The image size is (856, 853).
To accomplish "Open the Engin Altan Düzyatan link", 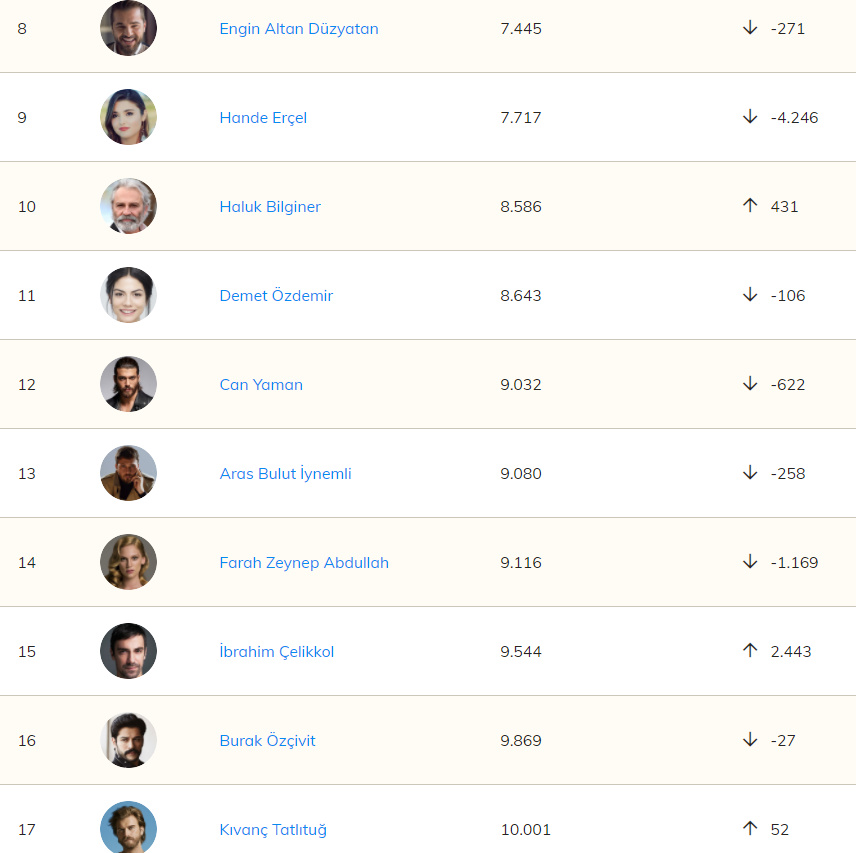I will pos(299,29).
